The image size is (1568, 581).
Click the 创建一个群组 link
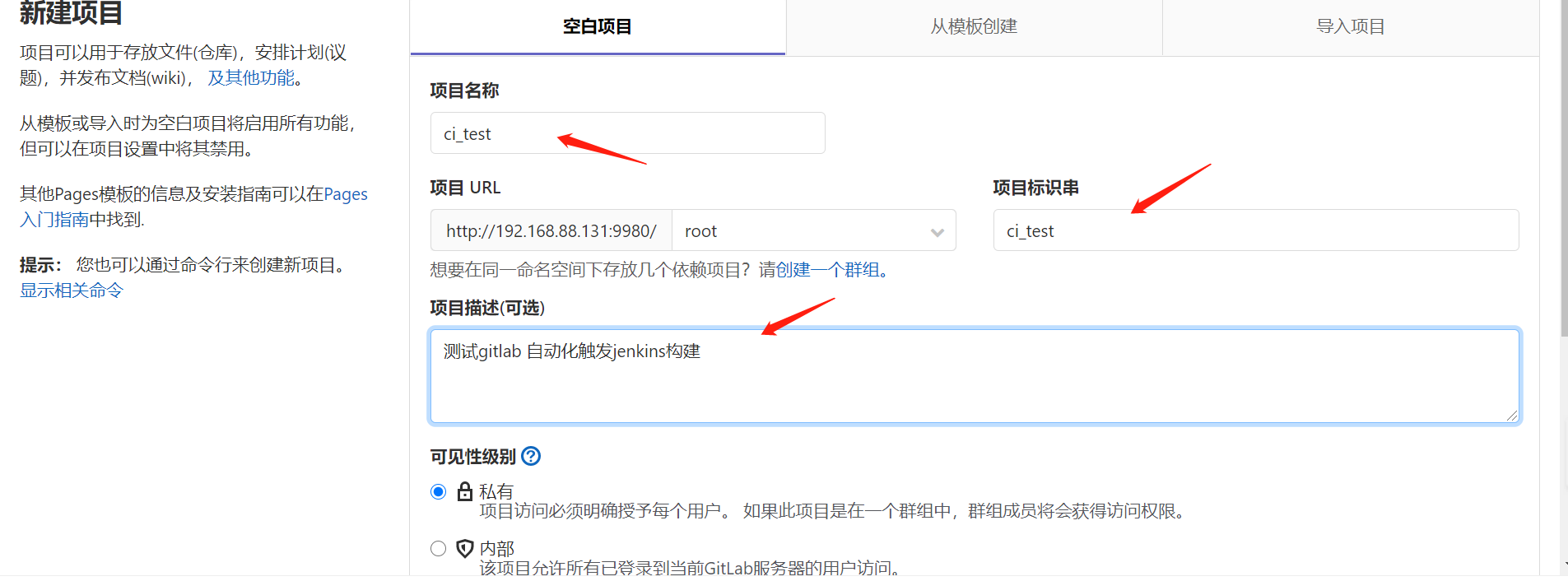[827, 270]
